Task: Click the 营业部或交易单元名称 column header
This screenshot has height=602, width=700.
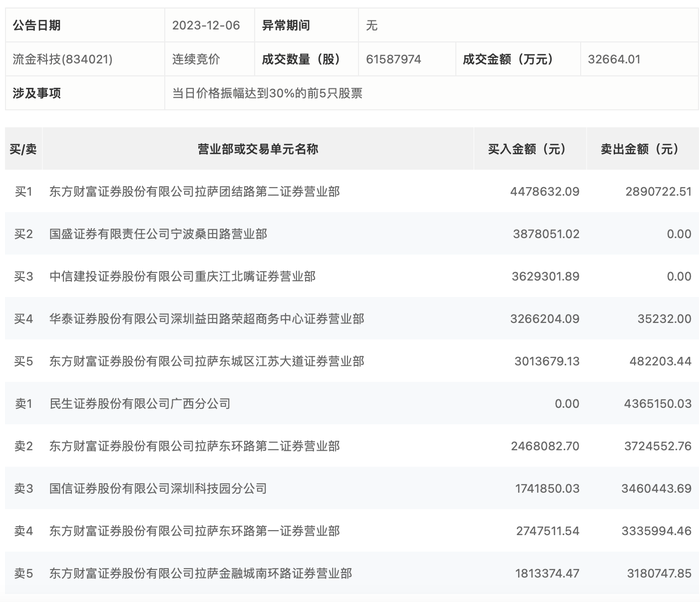Action: [x=258, y=149]
